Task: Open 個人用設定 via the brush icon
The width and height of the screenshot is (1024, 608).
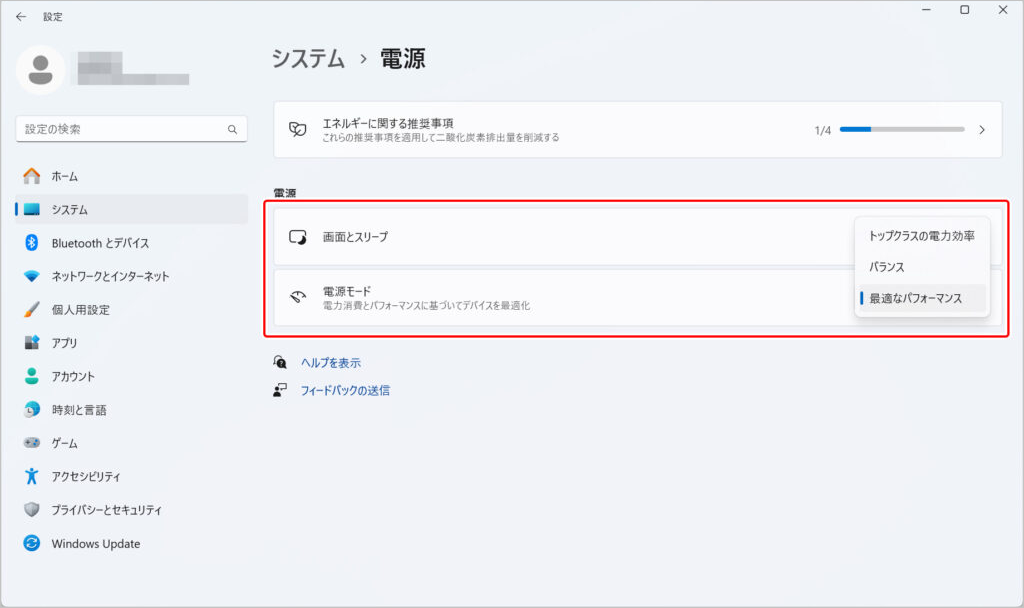Action: [33, 309]
